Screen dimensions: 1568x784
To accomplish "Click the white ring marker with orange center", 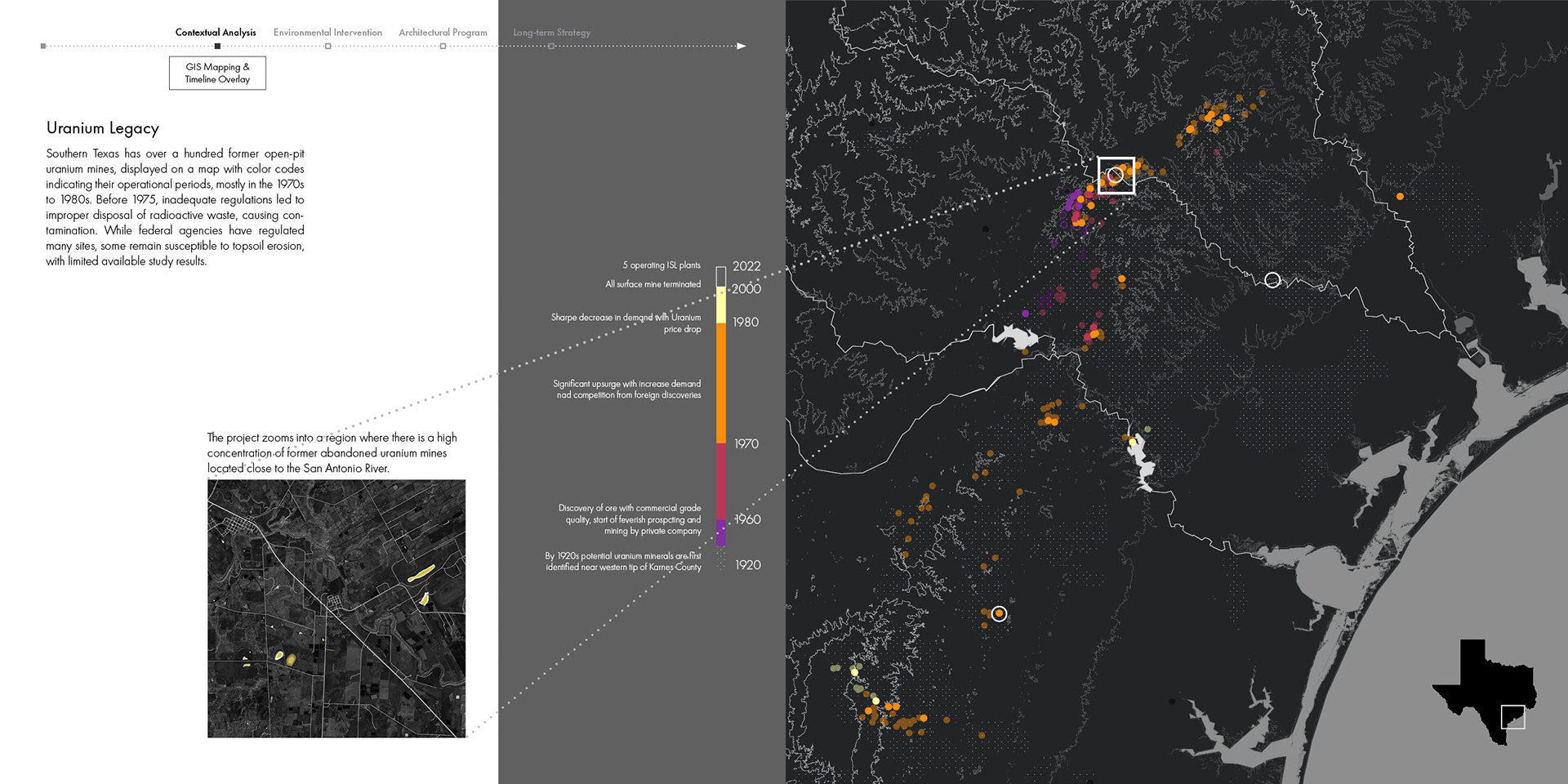I will point(999,613).
